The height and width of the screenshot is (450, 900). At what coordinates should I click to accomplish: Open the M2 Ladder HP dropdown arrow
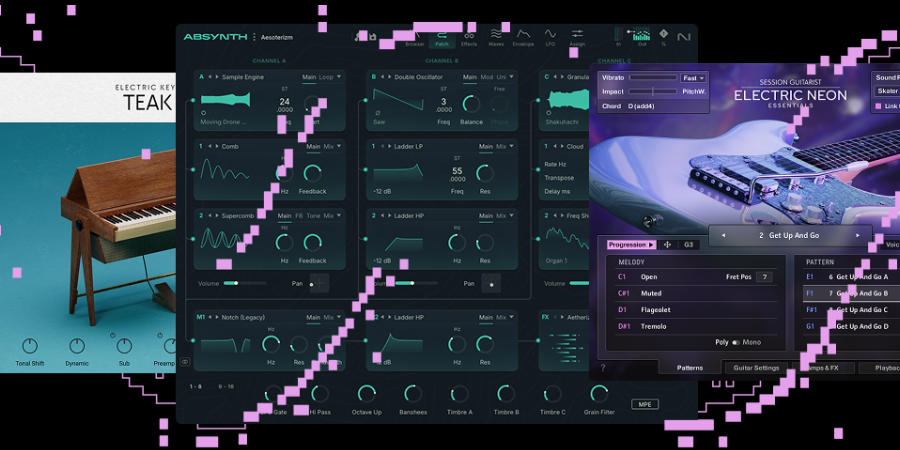click(511, 317)
